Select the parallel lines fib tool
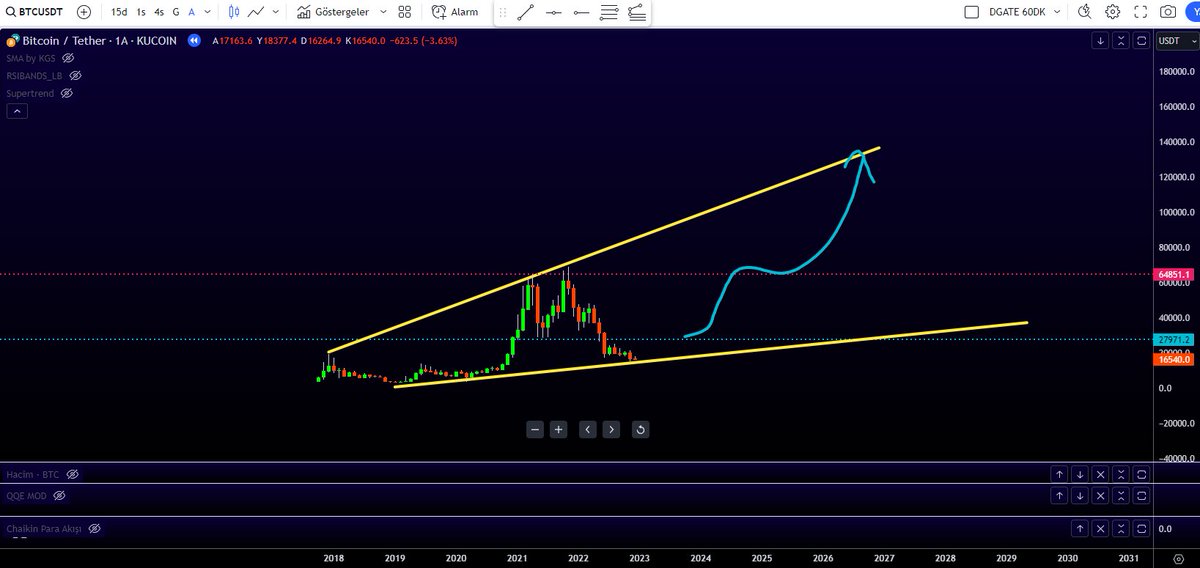 [609, 13]
